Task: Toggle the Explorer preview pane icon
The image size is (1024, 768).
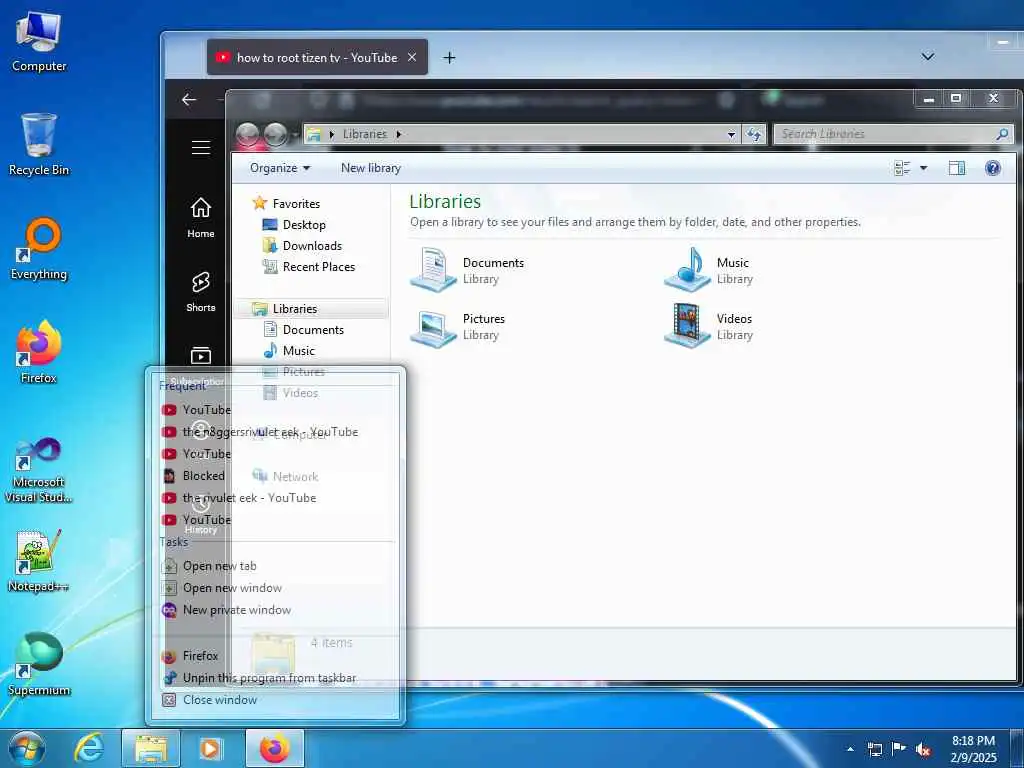Action: (x=957, y=168)
